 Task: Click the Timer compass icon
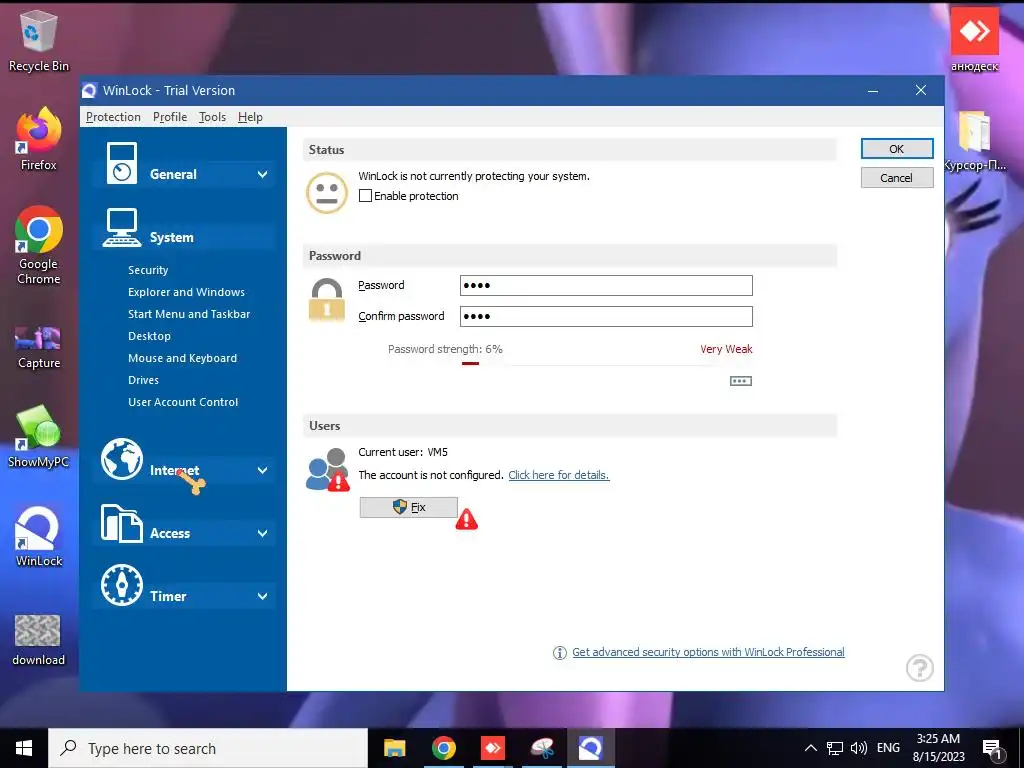coord(121,585)
